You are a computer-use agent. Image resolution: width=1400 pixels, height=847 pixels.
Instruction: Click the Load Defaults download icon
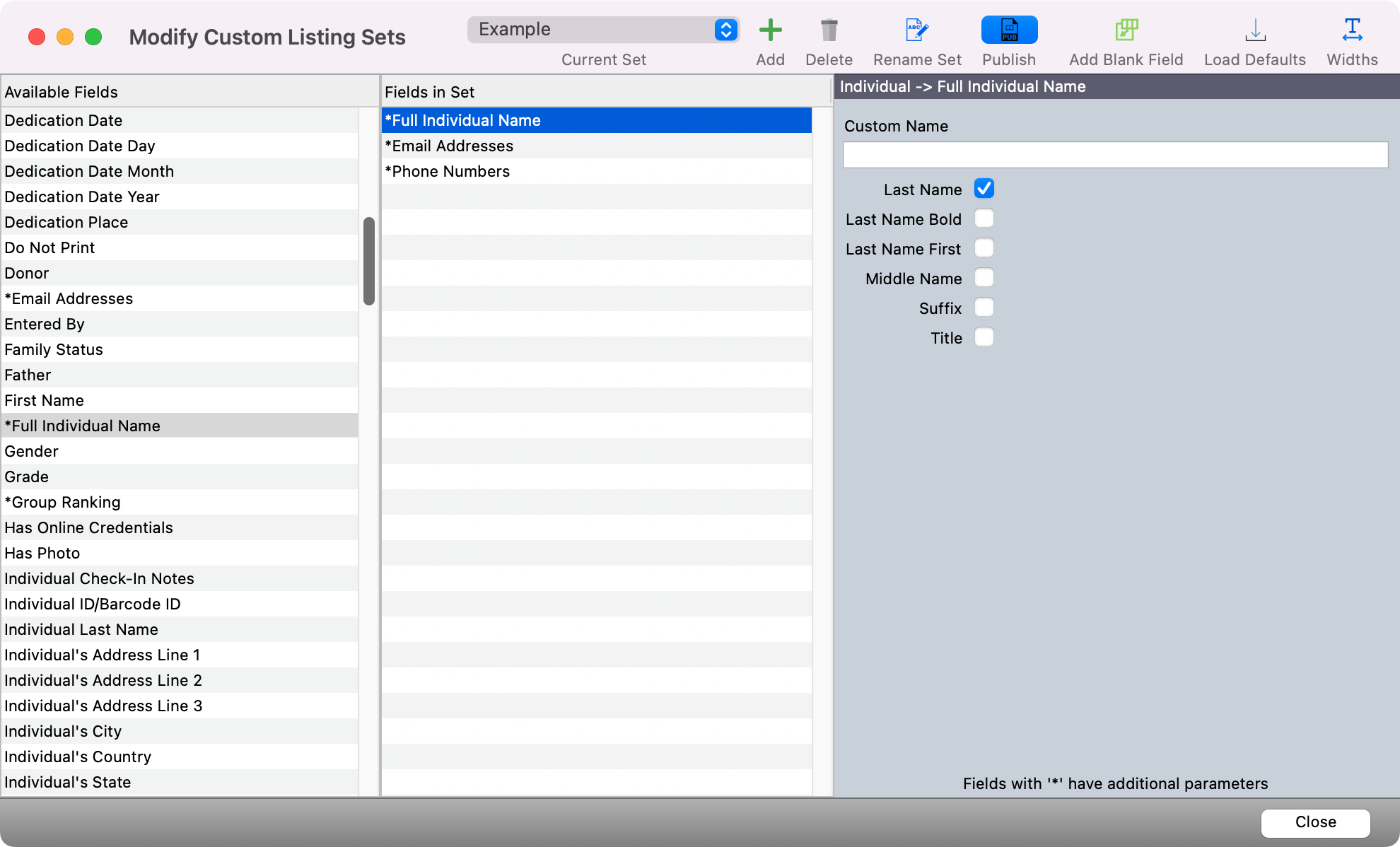click(1254, 30)
